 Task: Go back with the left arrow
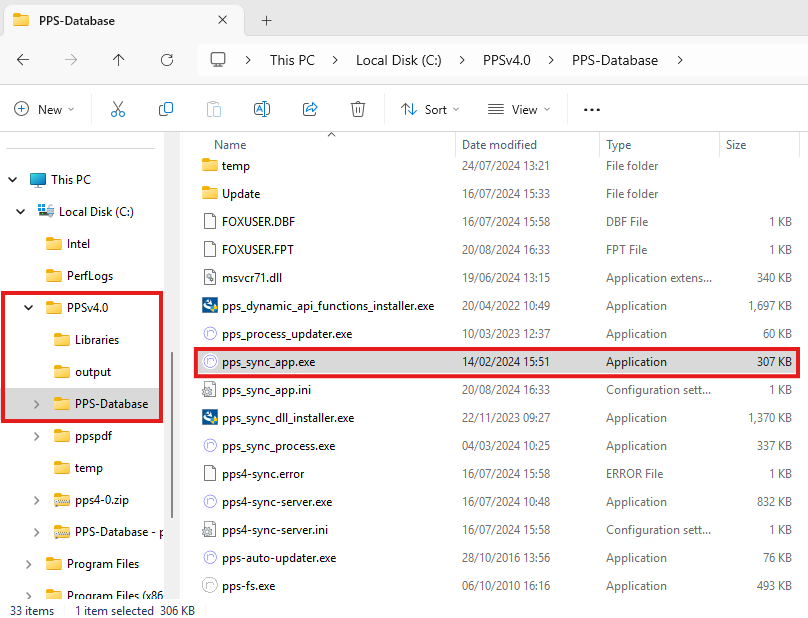coord(23,60)
